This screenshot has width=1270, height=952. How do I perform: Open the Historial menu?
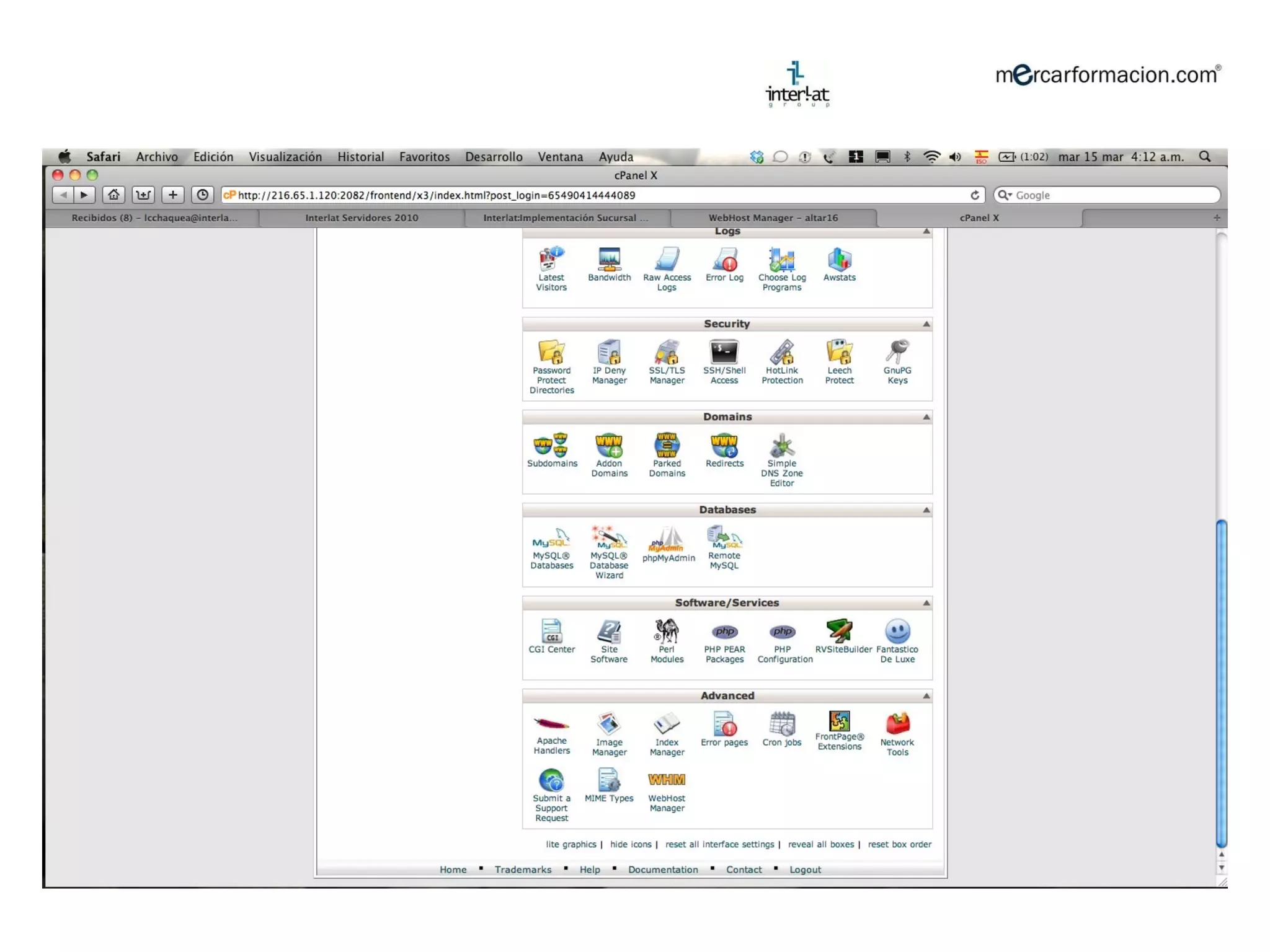coord(360,157)
